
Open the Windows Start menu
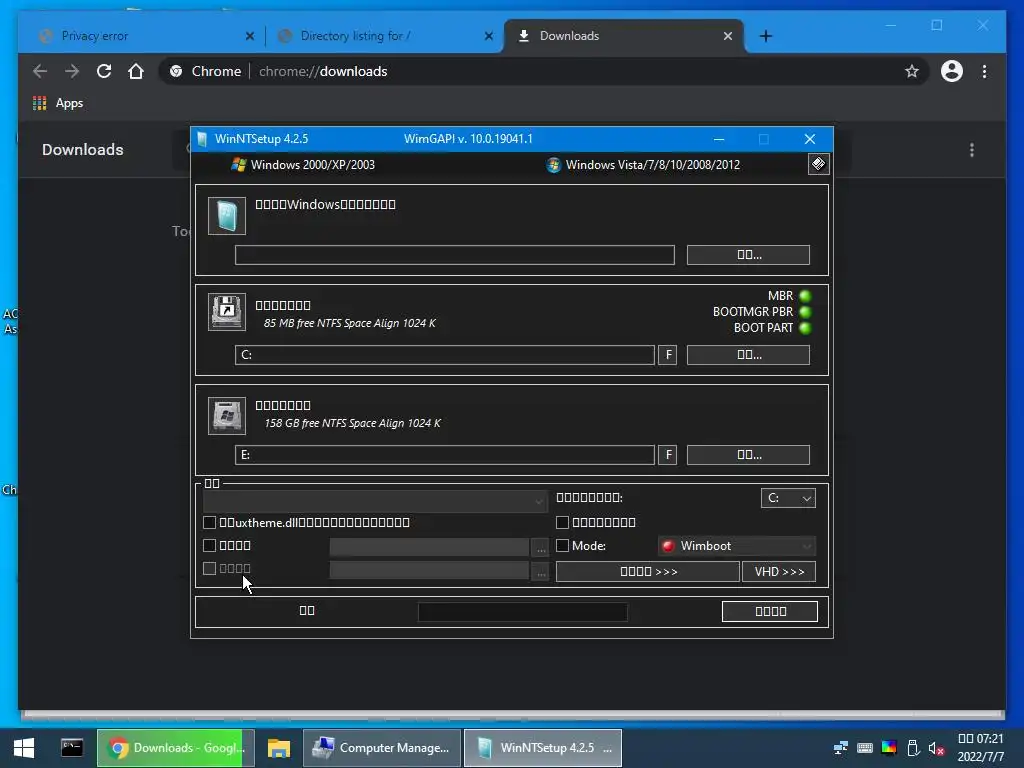(x=24, y=748)
